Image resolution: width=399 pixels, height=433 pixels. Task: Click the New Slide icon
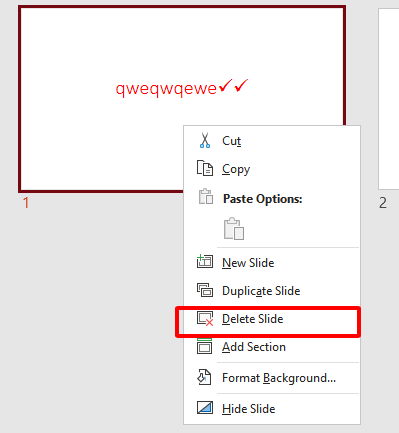[x=205, y=262]
